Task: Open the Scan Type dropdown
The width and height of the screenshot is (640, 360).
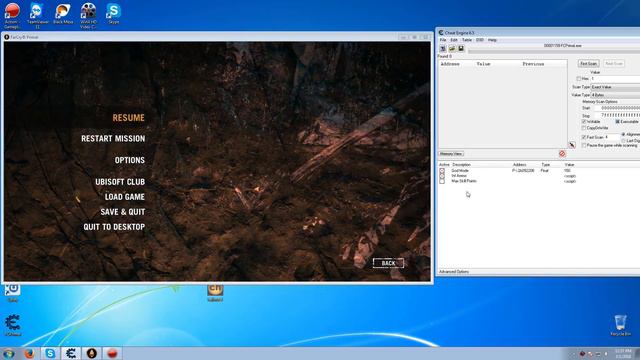Action: 615,87
